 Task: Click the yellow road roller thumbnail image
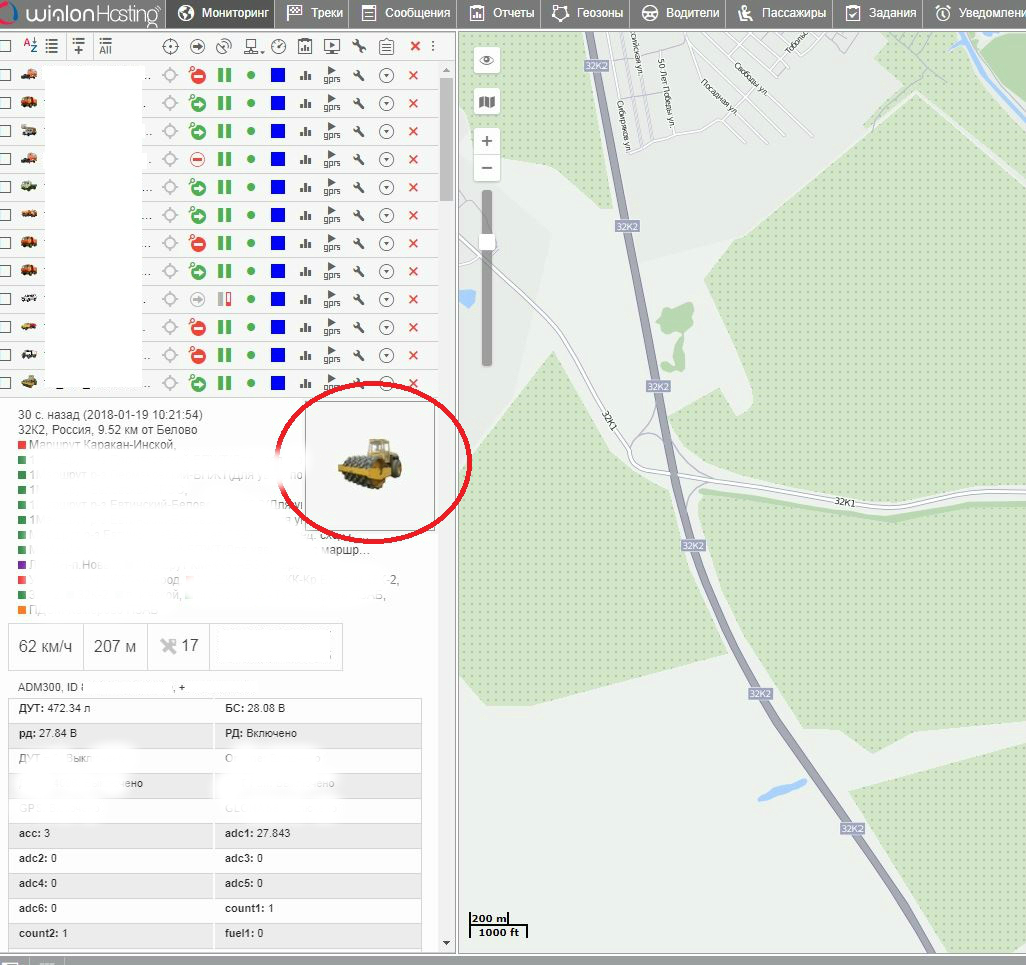pos(369,465)
